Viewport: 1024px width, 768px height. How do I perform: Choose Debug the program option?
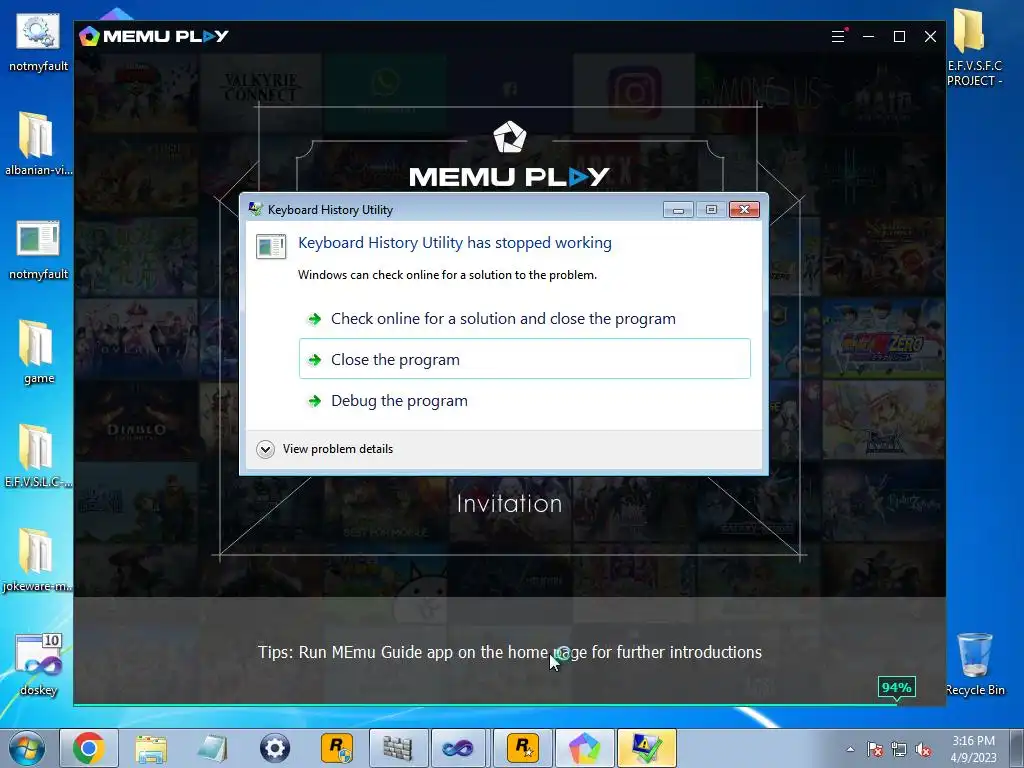pyautogui.click(x=399, y=400)
